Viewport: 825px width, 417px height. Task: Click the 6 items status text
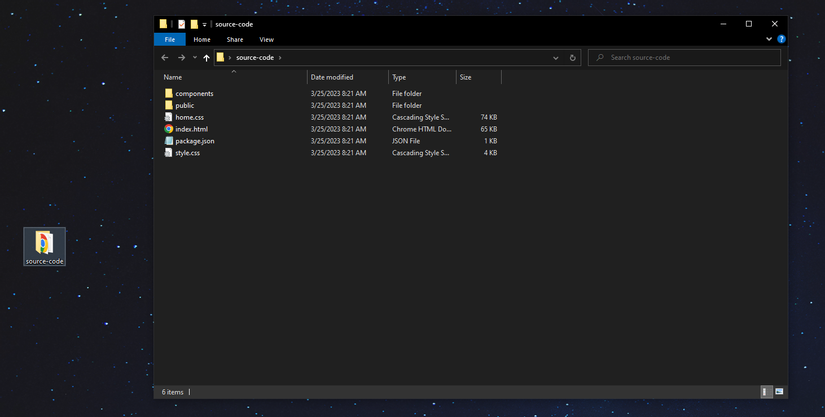173,392
